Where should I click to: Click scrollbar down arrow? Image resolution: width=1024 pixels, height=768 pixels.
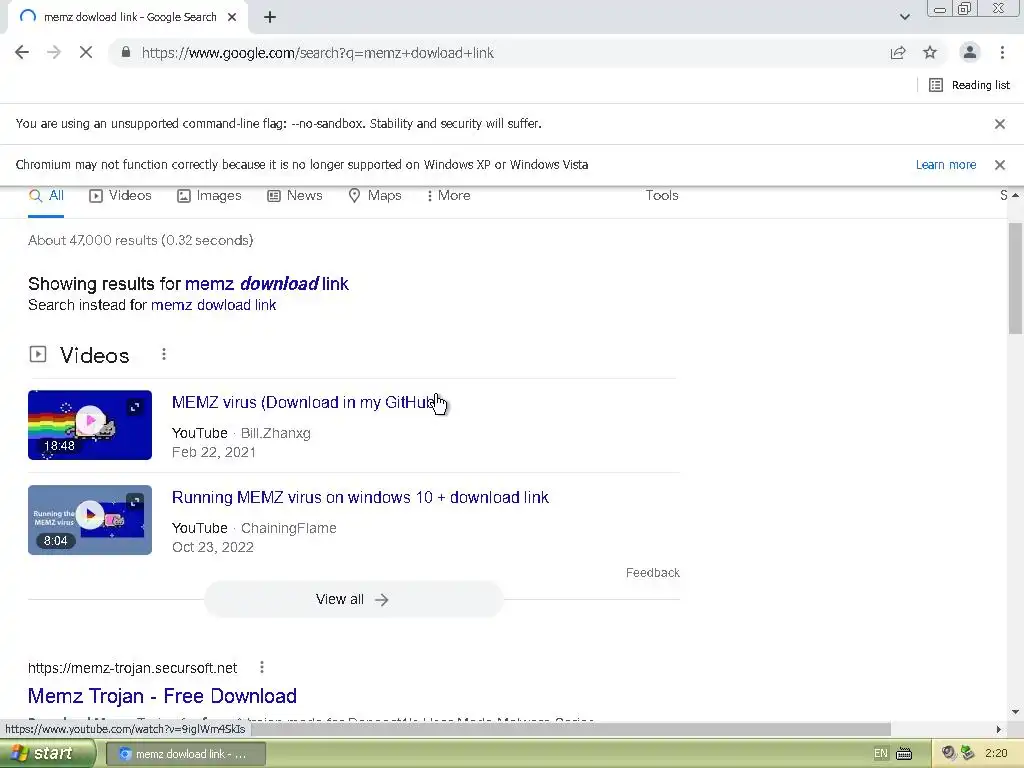click(x=1015, y=712)
